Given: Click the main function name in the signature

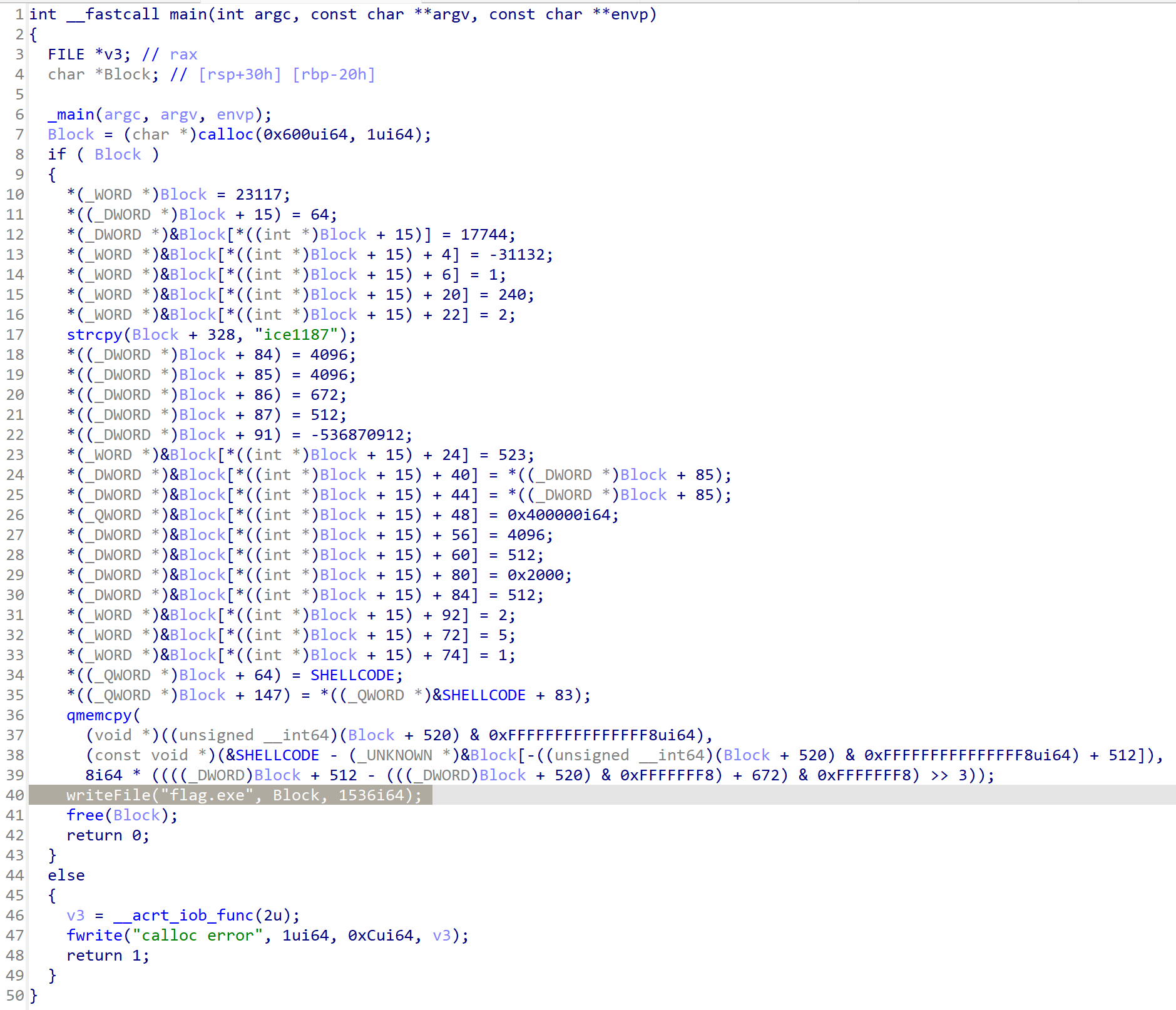Looking at the screenshot, I should (188, 14).
